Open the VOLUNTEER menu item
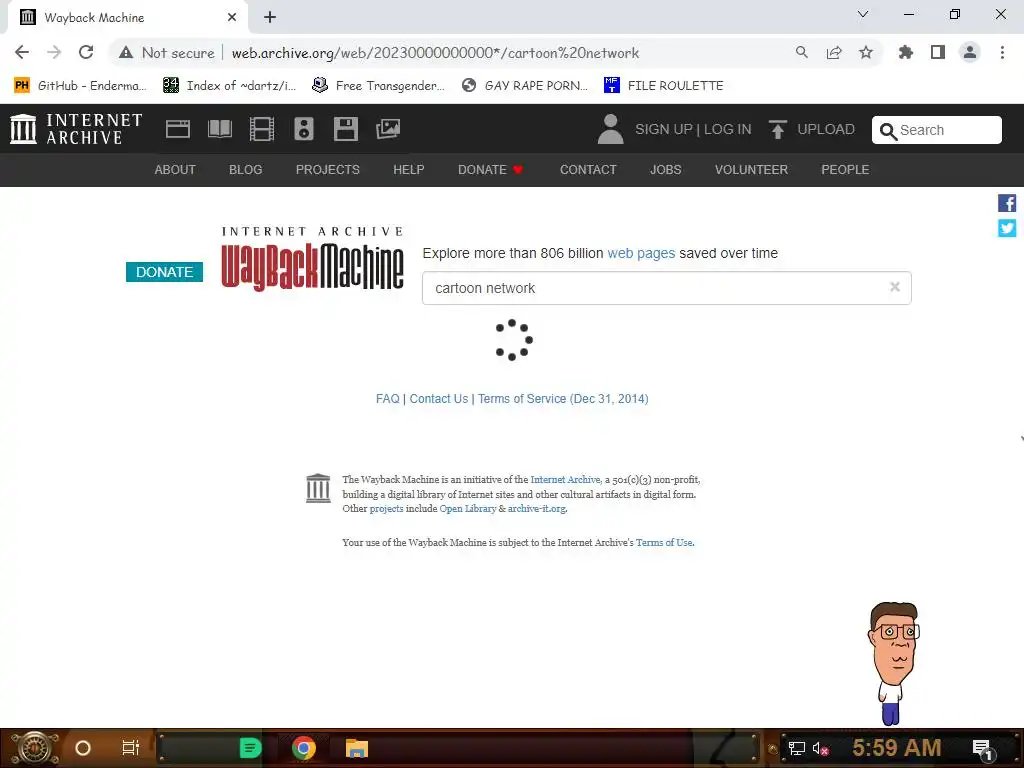Viewport: 1024px width, 768px height. [x=751, y=170]
